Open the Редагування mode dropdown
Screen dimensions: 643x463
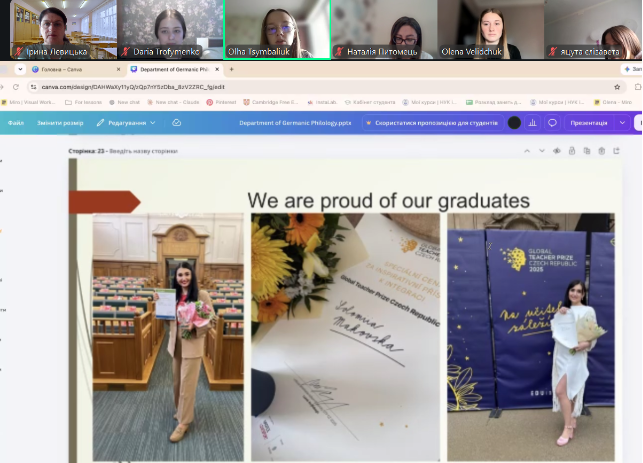tap(126, 123)
